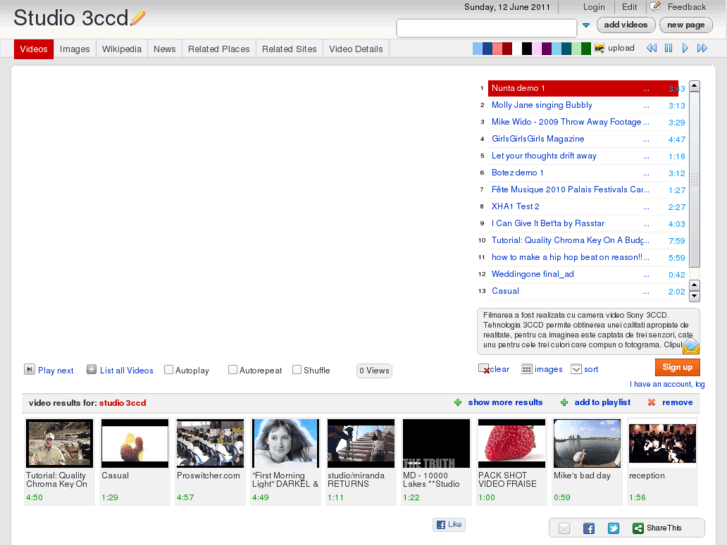The width and height of the screenshot is (727, 545).
Task: Enable the Autoplay checkbox
Action: pos(169,370)
